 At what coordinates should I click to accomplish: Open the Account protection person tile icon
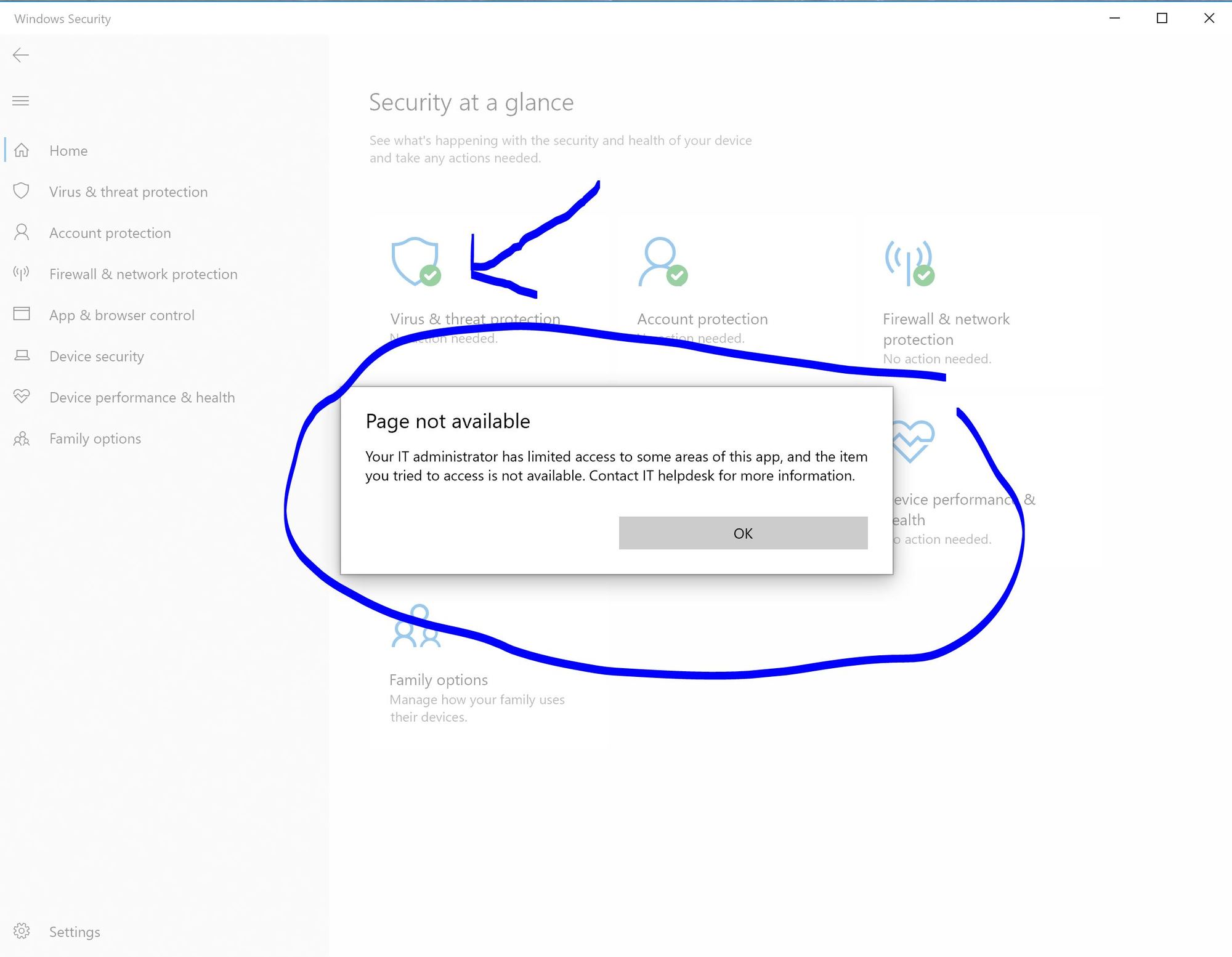[663, 262]
